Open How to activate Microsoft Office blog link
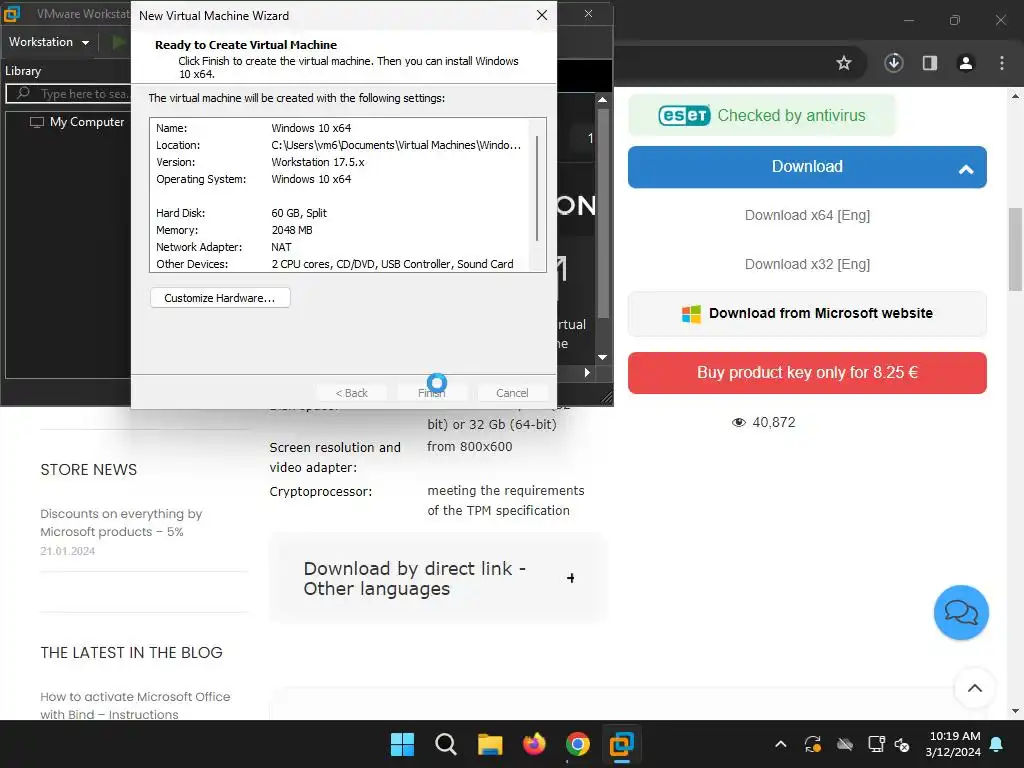Image resolution: width=1024 pixels, height=768 pixels. click(135, 705)
